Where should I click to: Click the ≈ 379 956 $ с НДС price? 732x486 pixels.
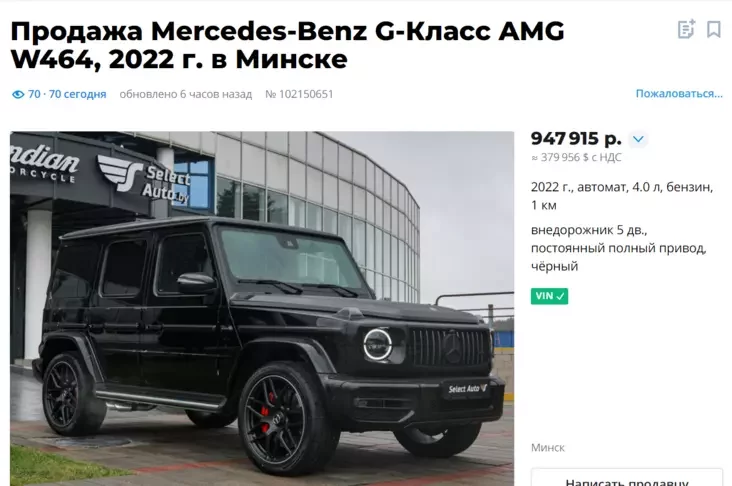pyautogui.click(x=576, y=158)
